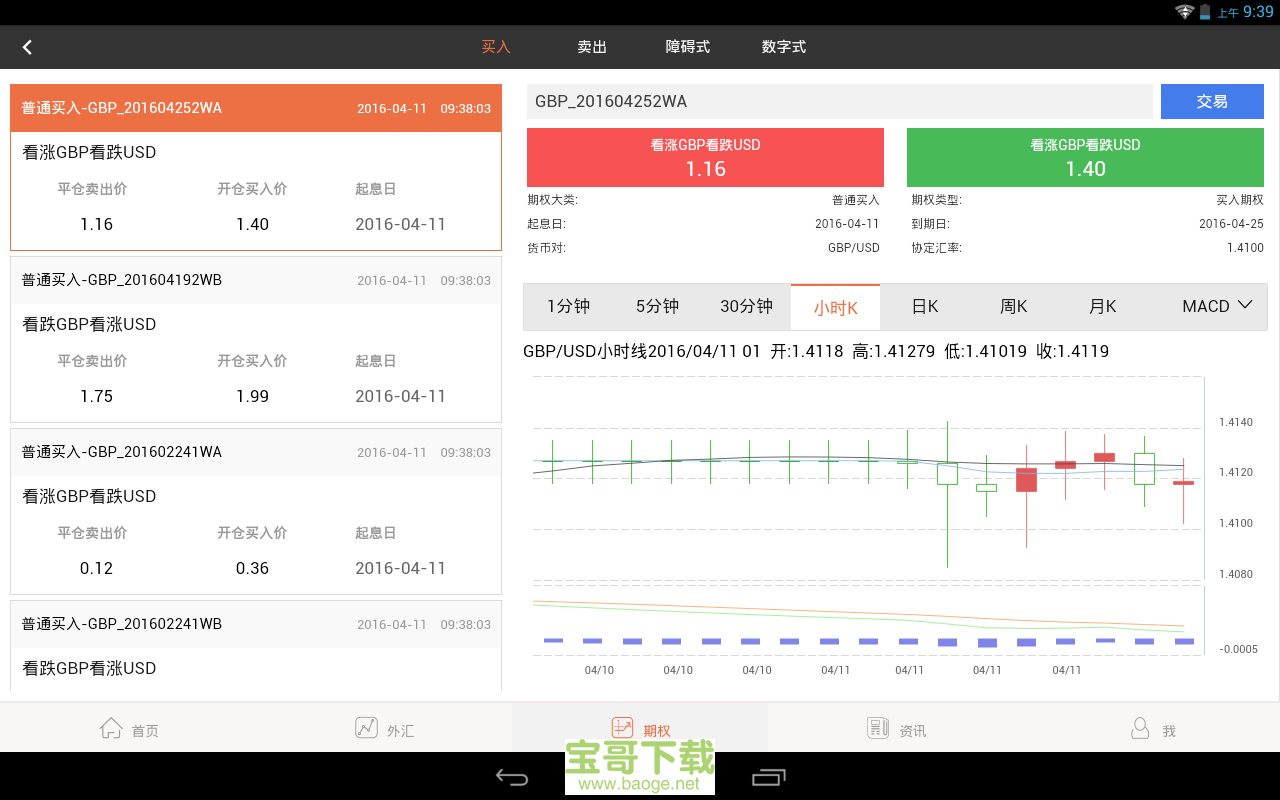Select the 1分钟 chart period
This screenshot has width=1280, height=800.
(x=568, y=307)
